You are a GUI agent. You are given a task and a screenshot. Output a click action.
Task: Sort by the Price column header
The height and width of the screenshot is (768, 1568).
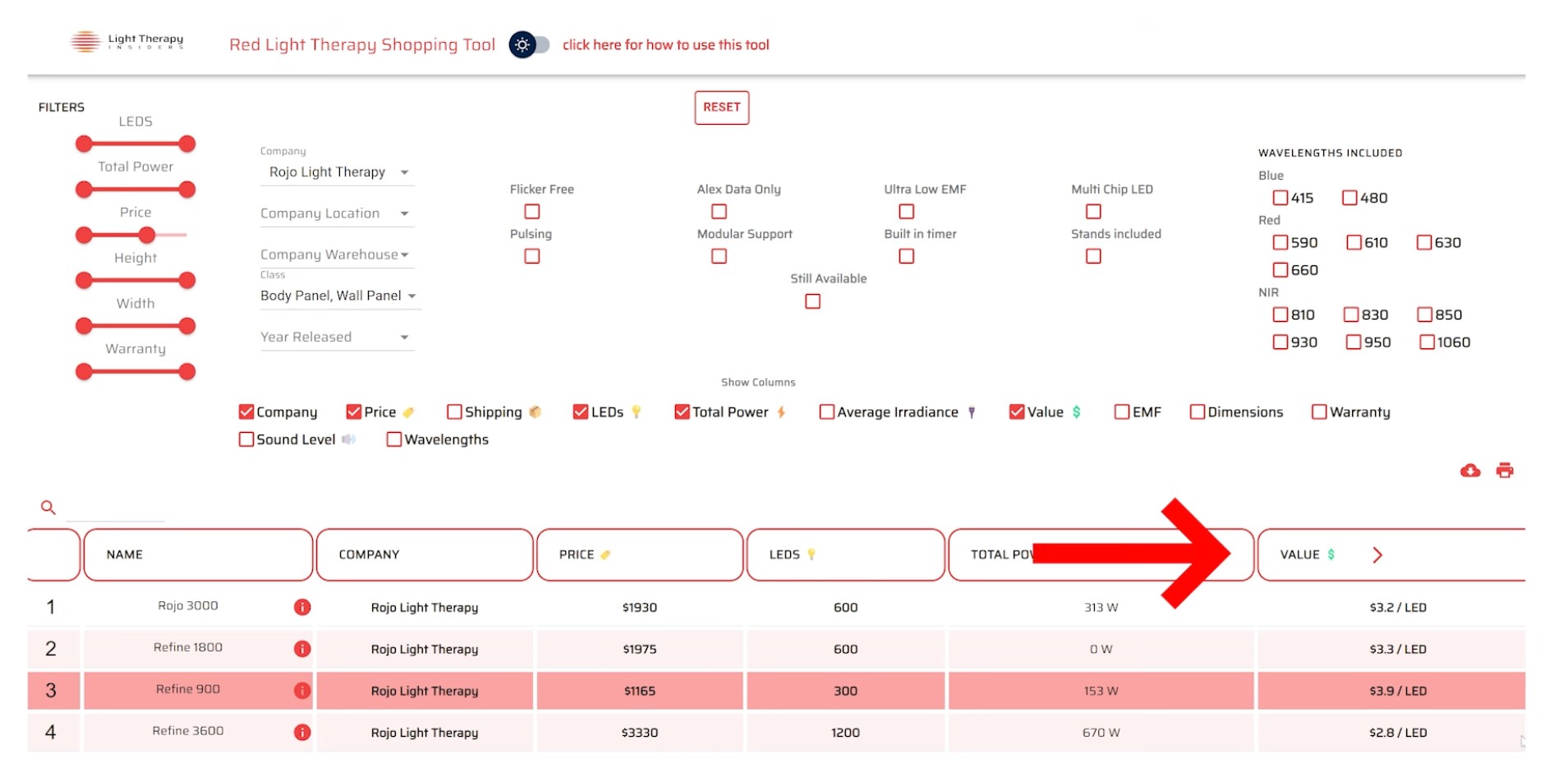[x=640, y=555]
